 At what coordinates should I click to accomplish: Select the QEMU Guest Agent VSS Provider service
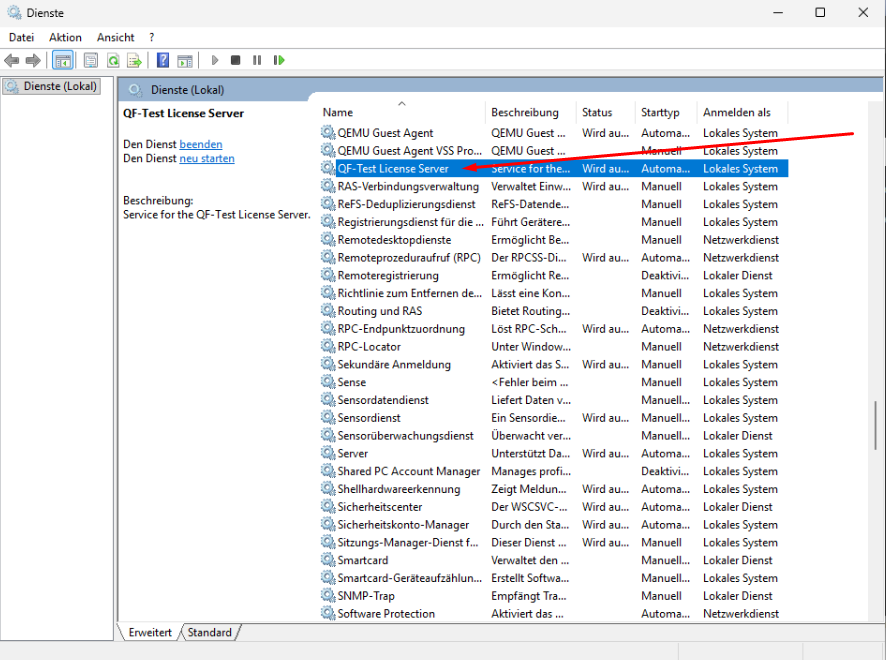410,151
